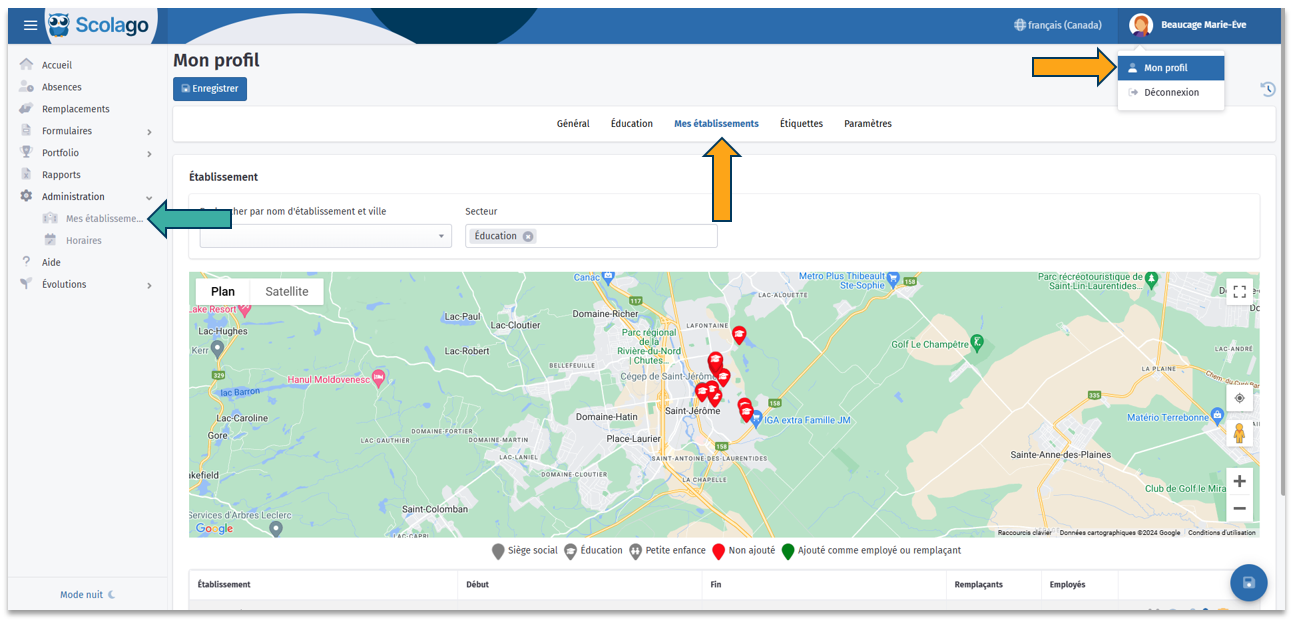Image resolution: width=1292 pixels, height=620 pixels.
Task: Go to Absences in the sidebar
Action: [61, 87]
